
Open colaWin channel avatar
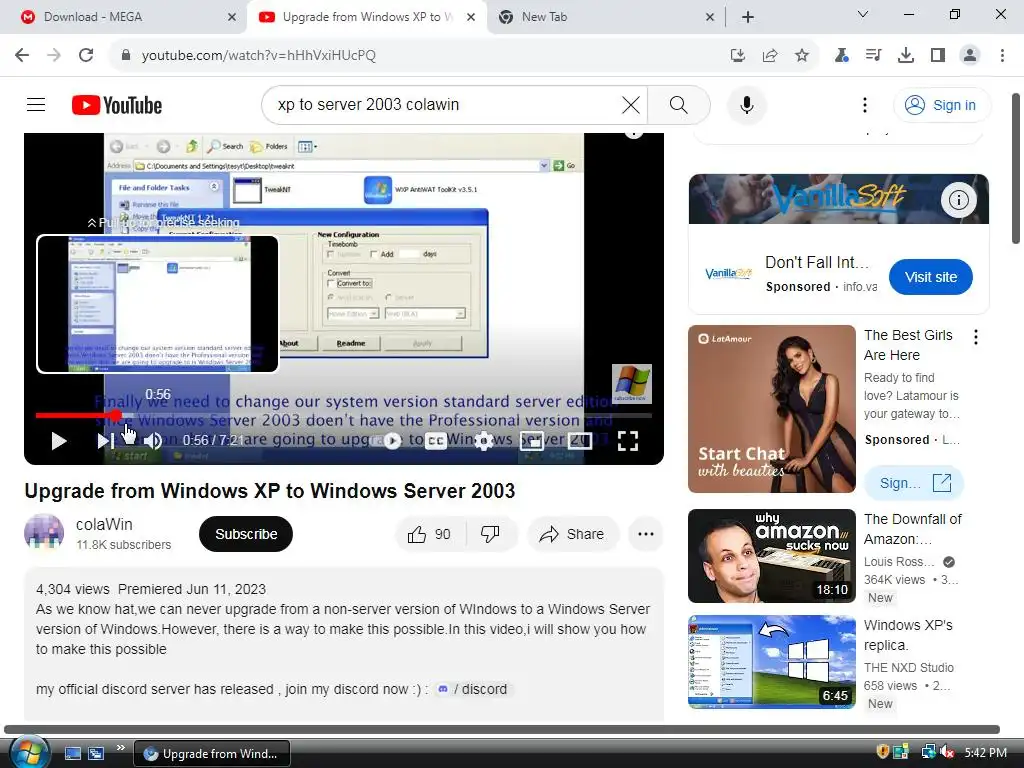point(44,533)
